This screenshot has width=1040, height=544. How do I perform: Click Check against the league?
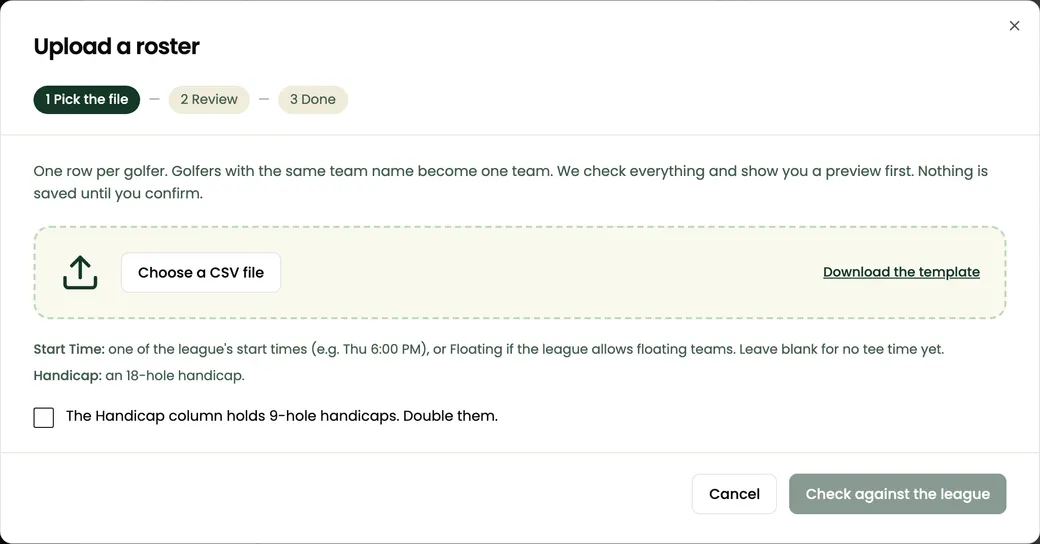tap(897, 494)
